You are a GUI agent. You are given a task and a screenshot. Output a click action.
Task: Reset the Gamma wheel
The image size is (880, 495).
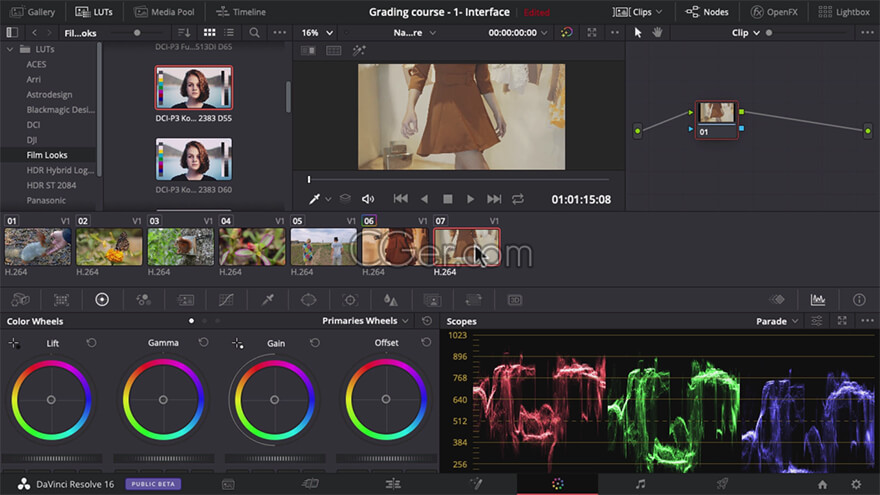203,342
